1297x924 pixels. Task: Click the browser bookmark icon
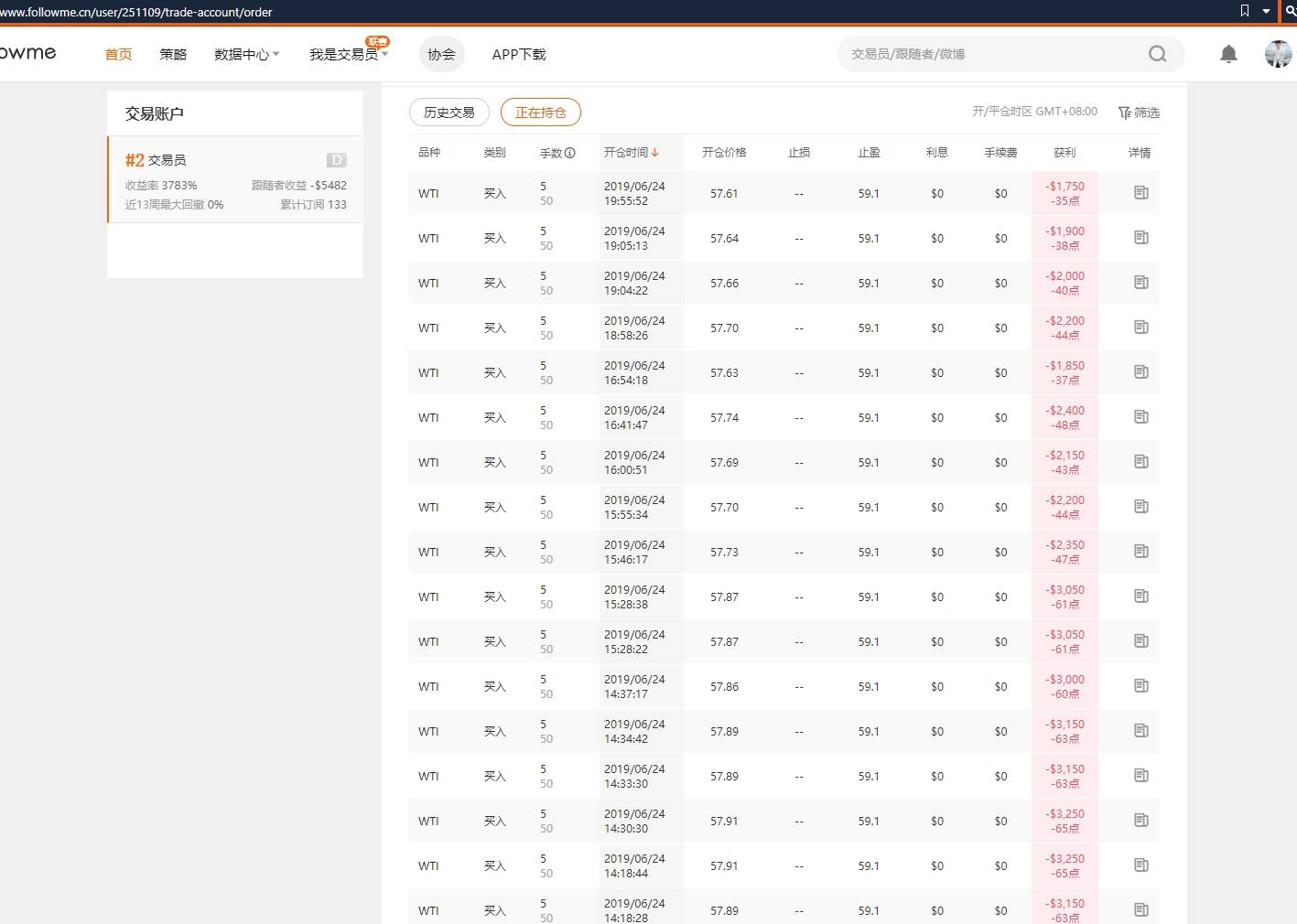[x=1245, y=11]
